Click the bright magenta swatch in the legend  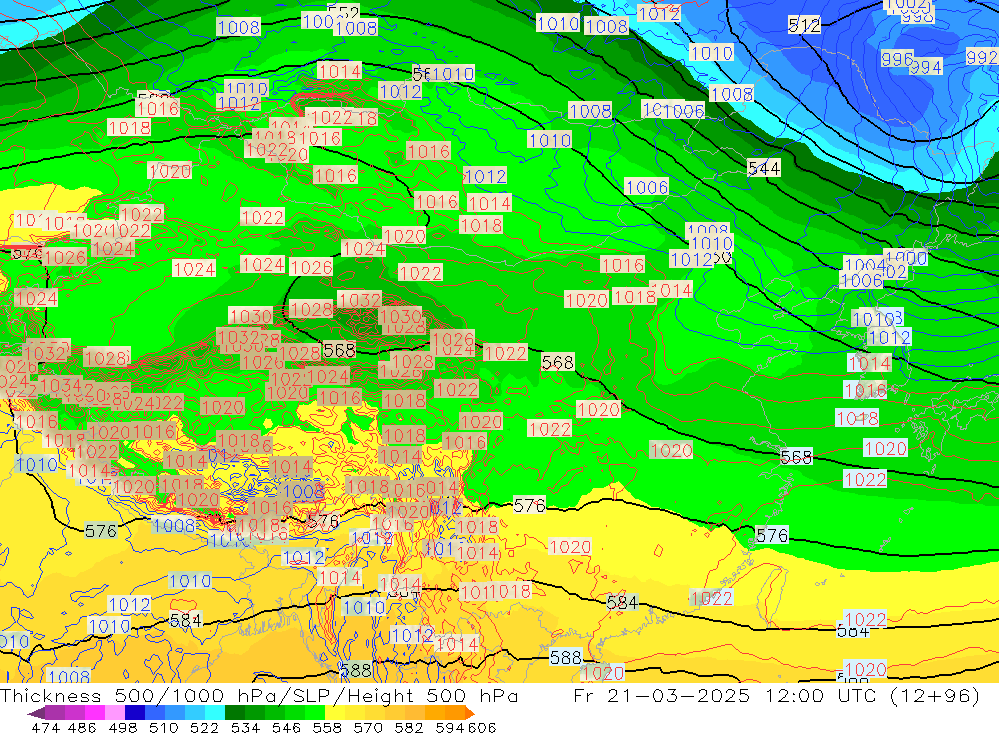(95, 713)
